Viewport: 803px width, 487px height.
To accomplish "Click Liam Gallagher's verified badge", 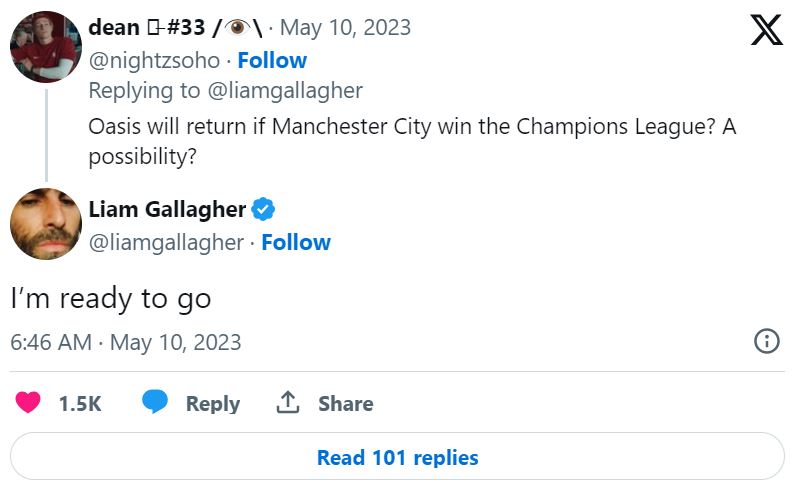I will [x=264, y=210].
